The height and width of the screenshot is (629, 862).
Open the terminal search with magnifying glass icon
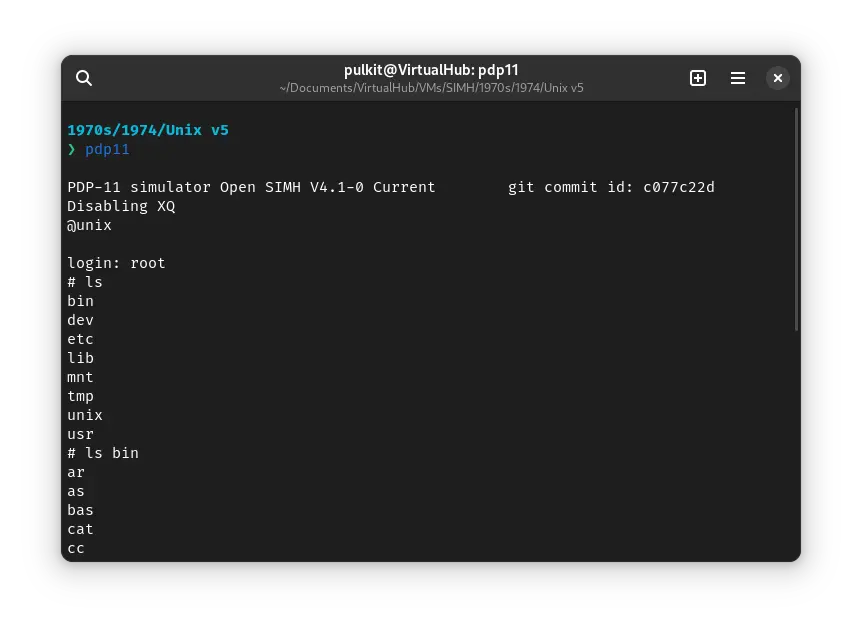[x=84, y=78]
